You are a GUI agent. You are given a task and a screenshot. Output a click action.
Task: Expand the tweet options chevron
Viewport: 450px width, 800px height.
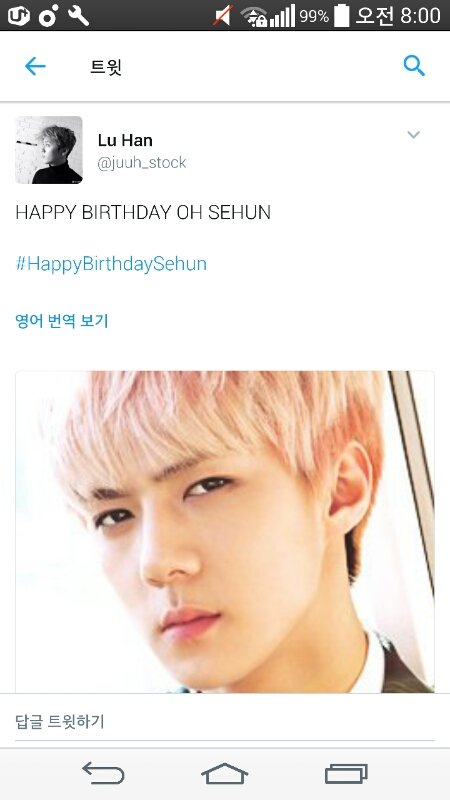413,135
